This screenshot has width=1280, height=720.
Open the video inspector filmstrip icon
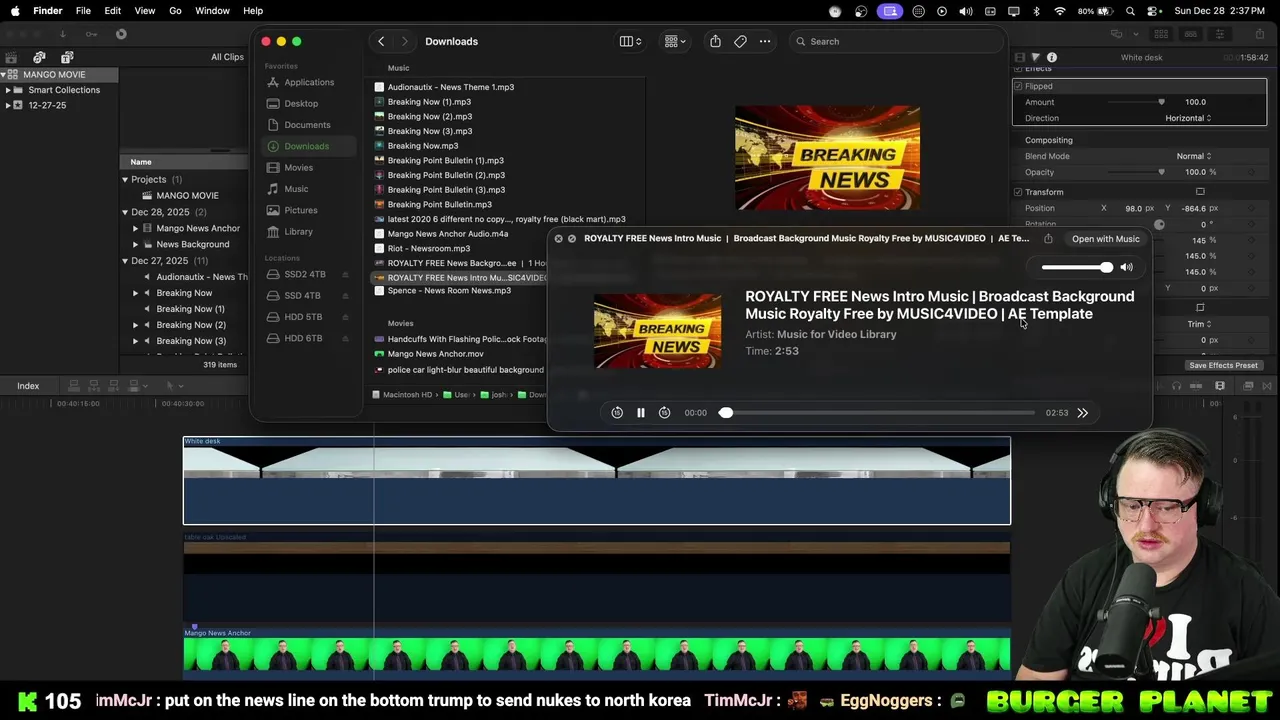pos(1019,57)
